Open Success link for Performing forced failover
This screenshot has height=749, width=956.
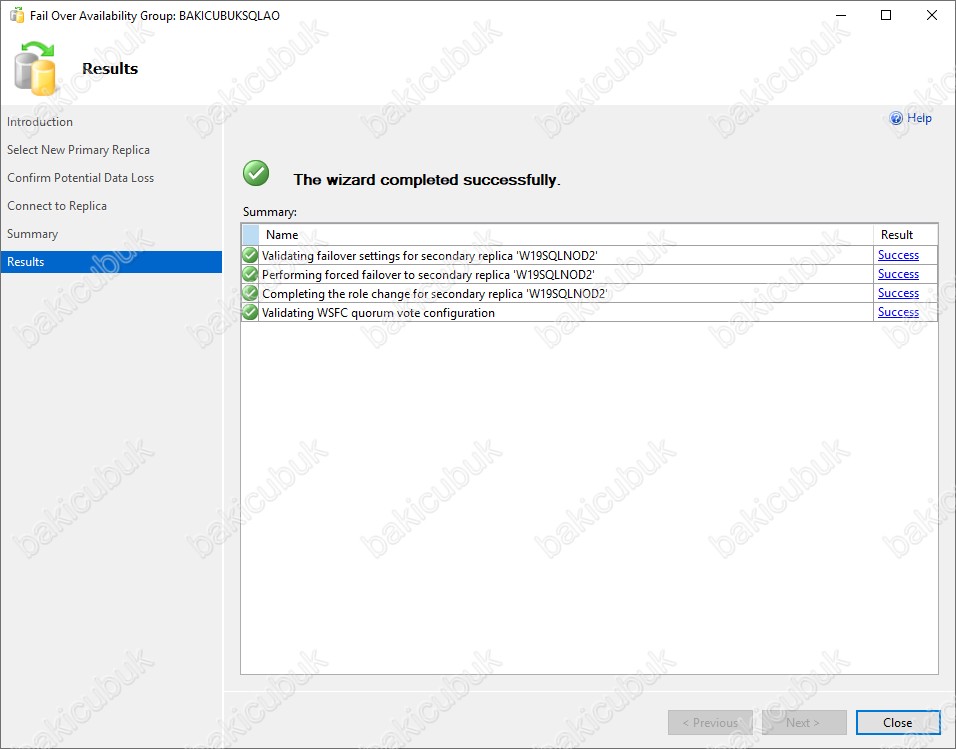tap(898, 274)
